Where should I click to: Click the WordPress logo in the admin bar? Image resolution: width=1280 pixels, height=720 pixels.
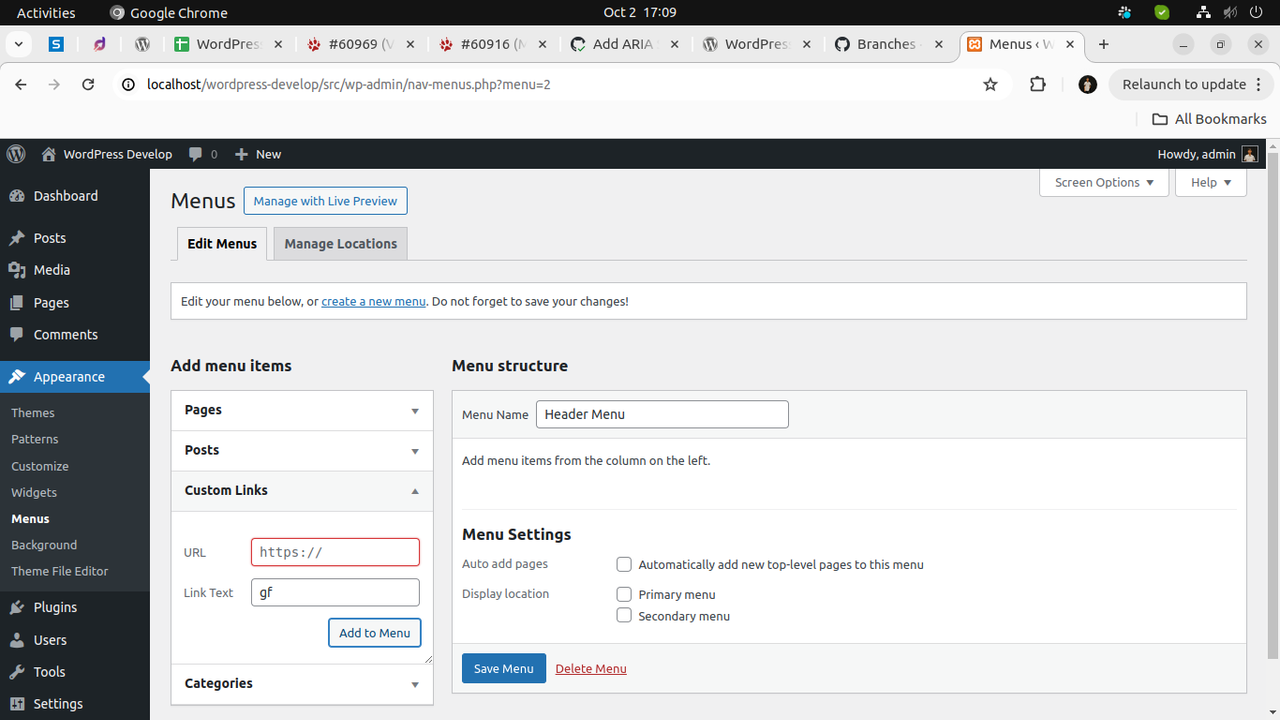pos(16,154)
